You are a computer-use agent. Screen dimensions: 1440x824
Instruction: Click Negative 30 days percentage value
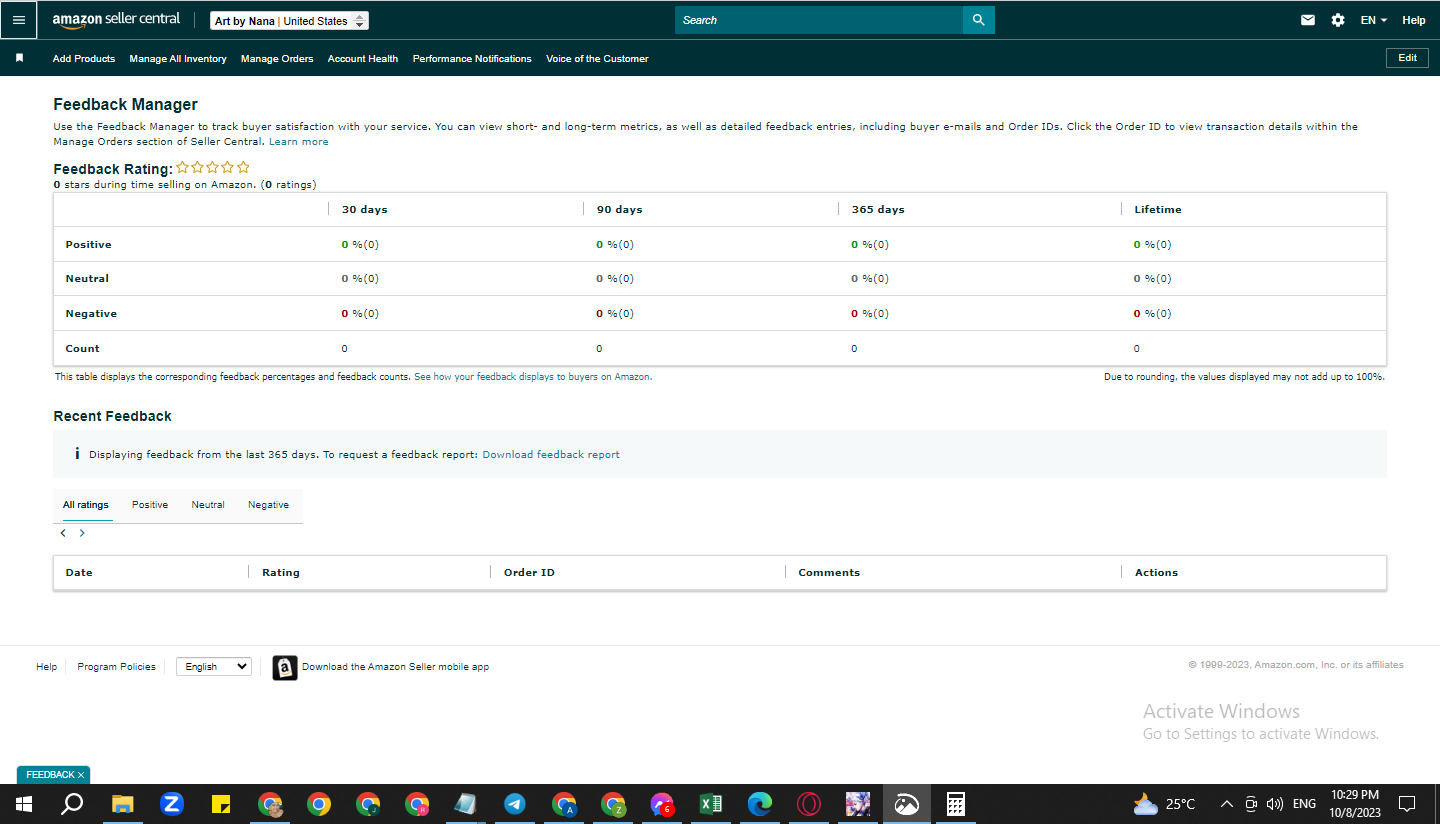point(360,314)
